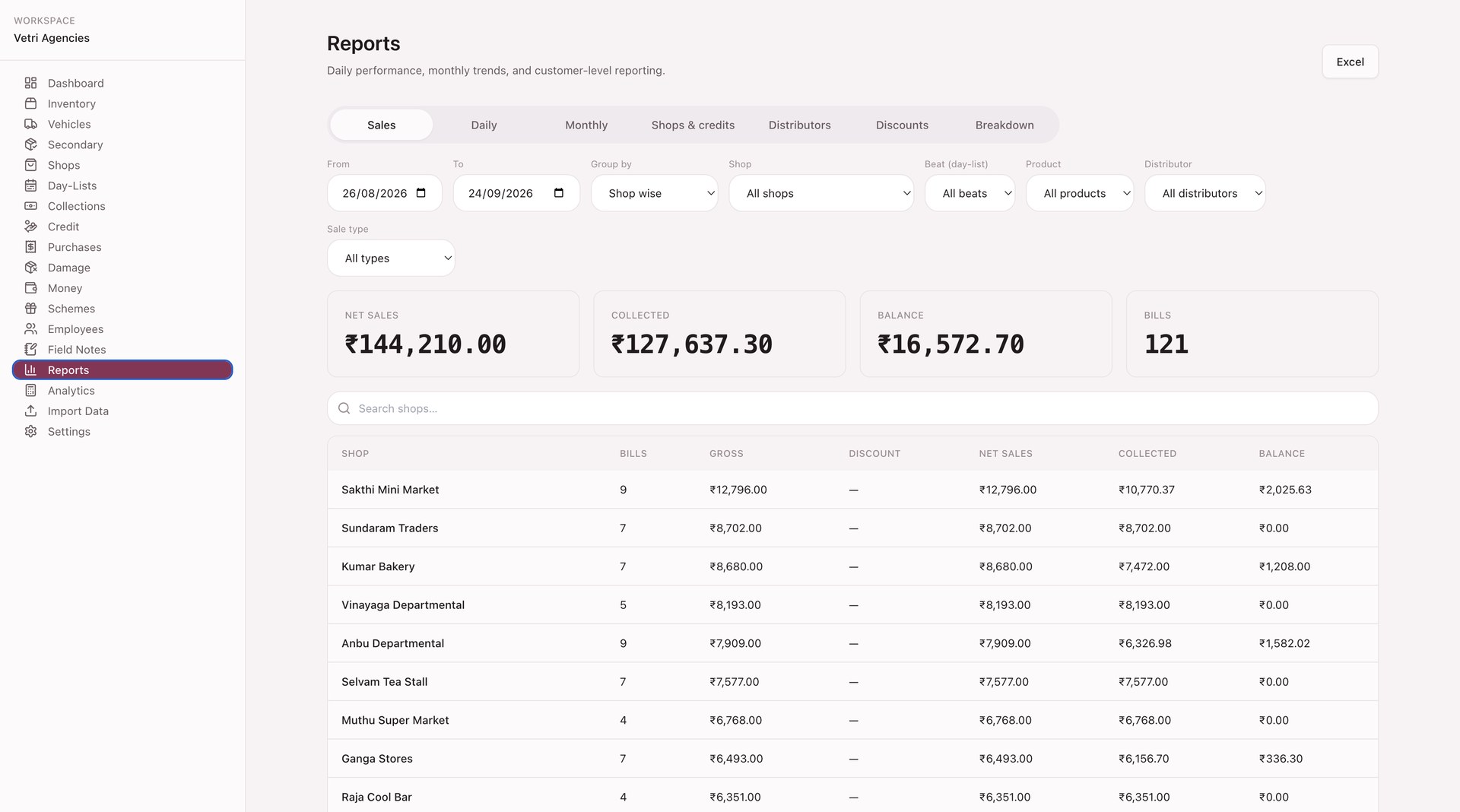Expand the All beats dropdown
This screenshot has height=812, width=1460.
[x=970, y=193]
